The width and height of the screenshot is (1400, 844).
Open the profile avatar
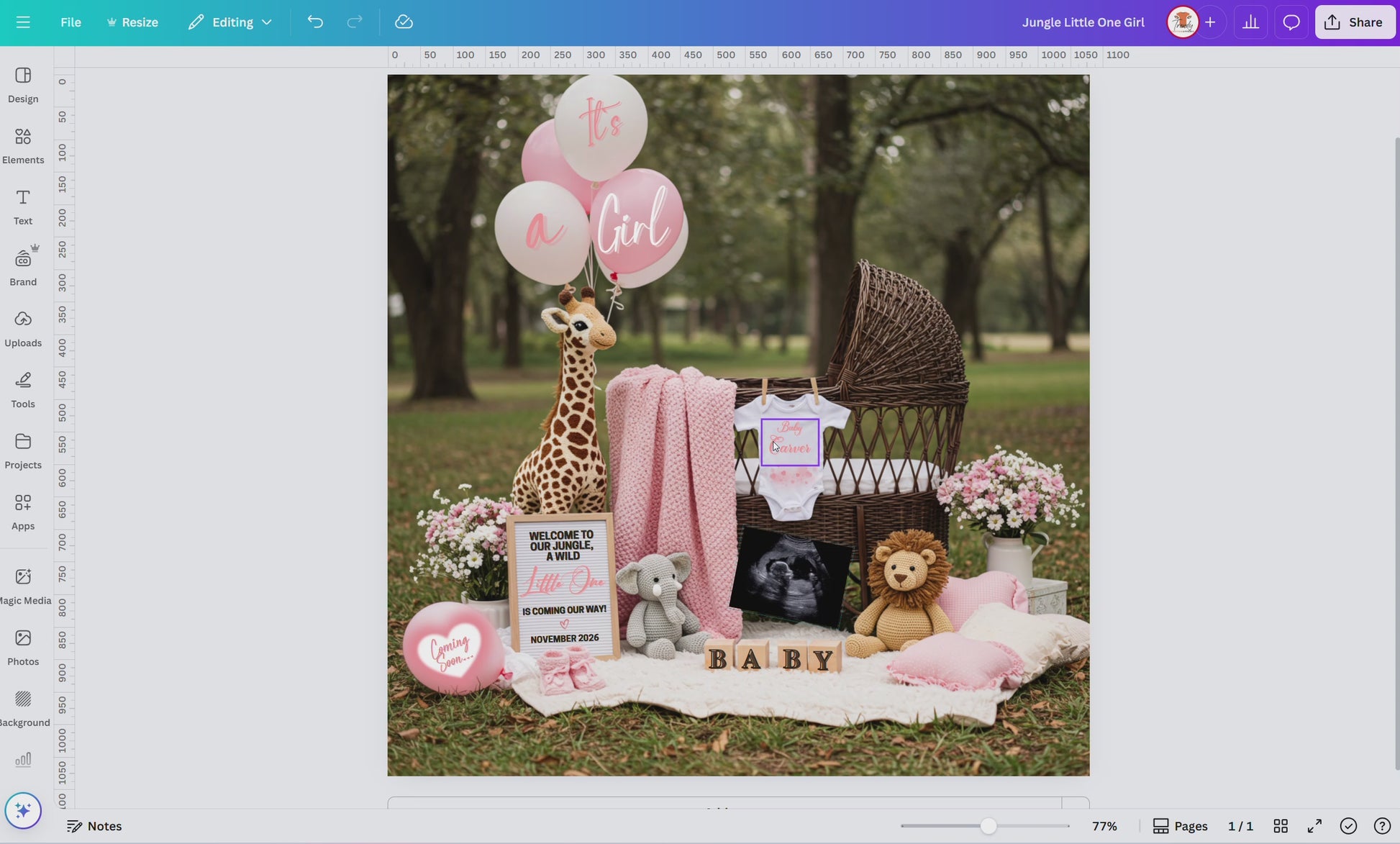tap(1182, 22)
